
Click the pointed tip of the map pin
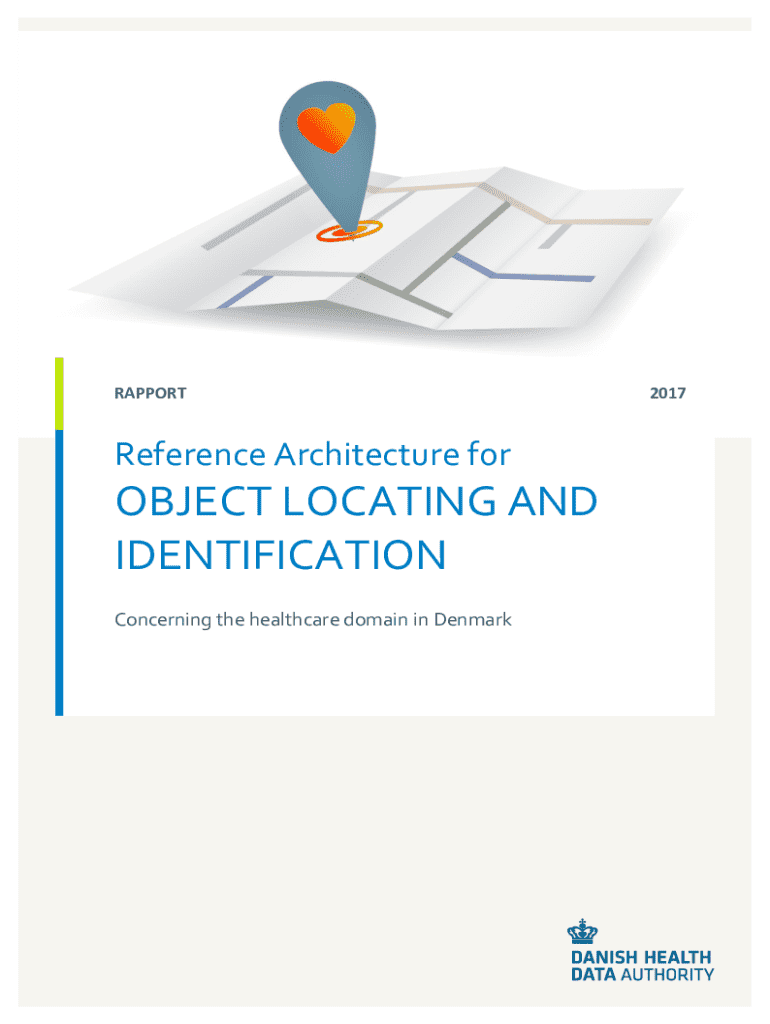349,229
